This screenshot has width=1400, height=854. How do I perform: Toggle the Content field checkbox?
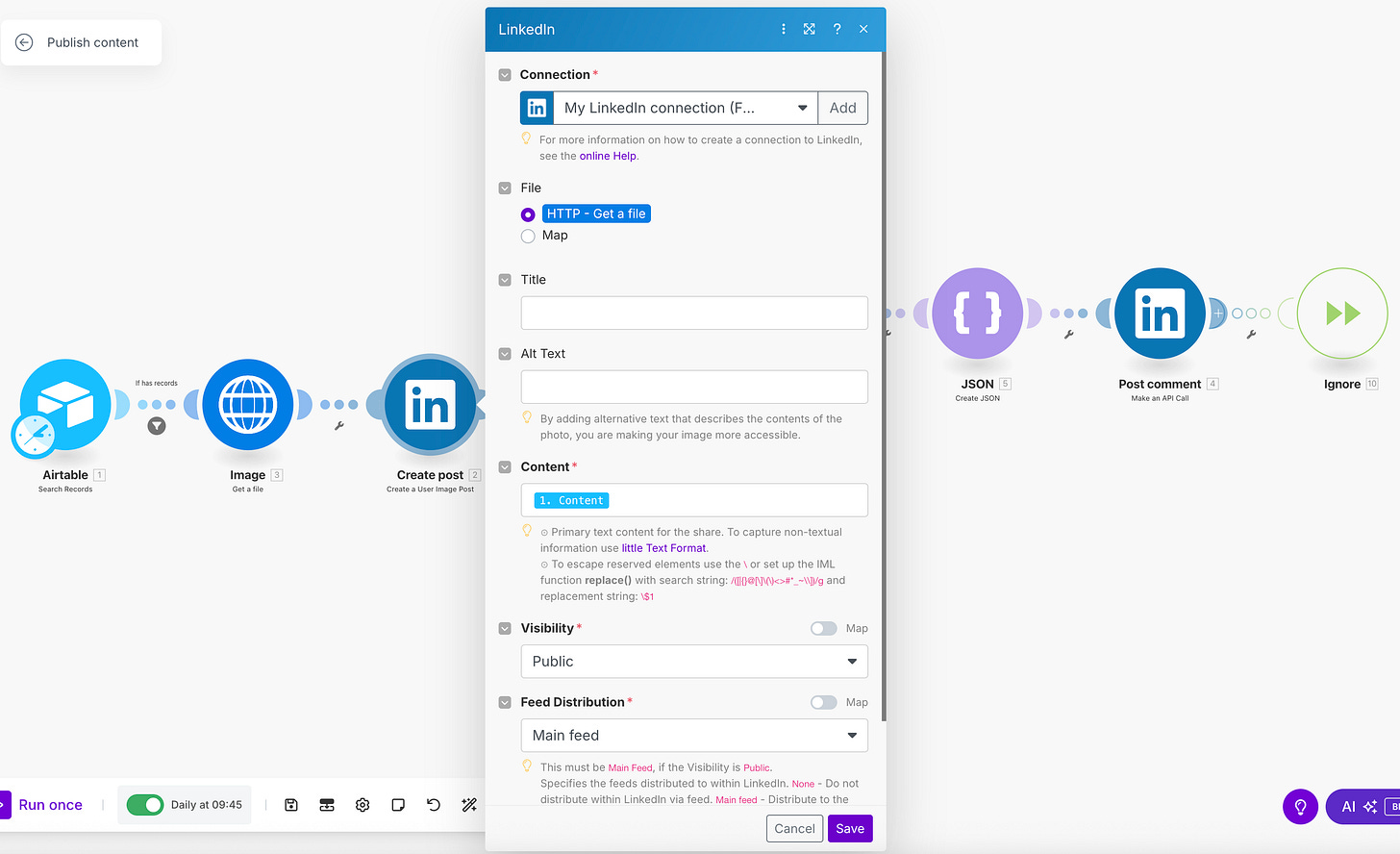coord(505,467)
